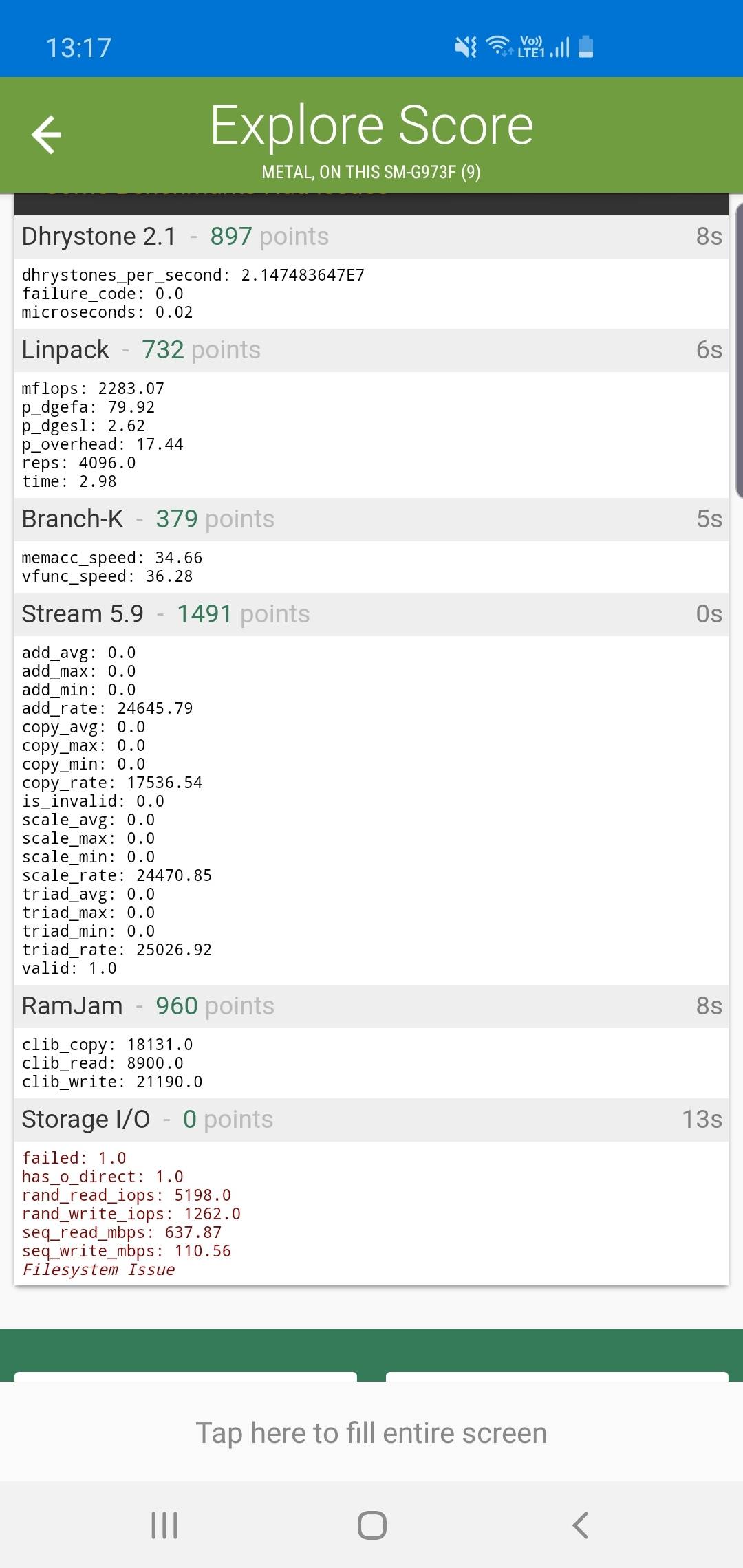Tap the clib_copy: 18131.0 line

pos(107,1045)
